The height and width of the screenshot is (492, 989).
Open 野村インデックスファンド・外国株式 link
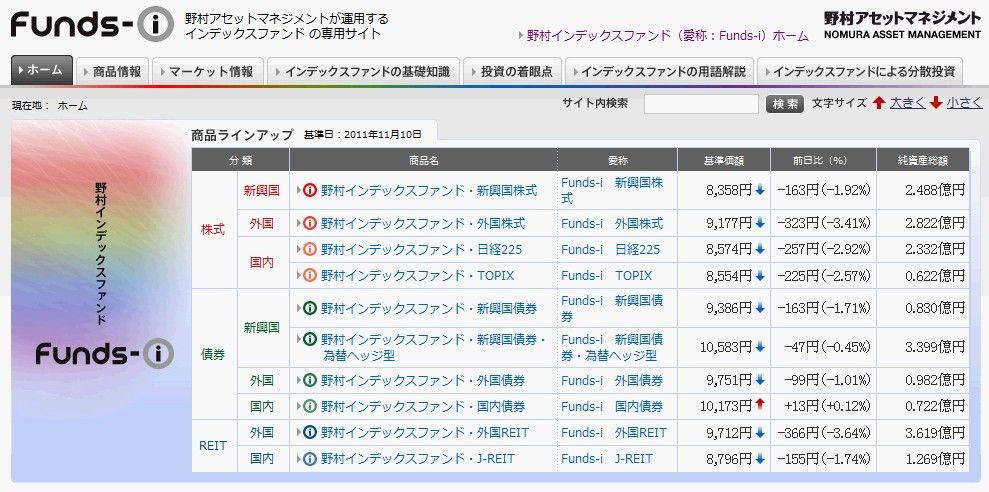[423, 223]
